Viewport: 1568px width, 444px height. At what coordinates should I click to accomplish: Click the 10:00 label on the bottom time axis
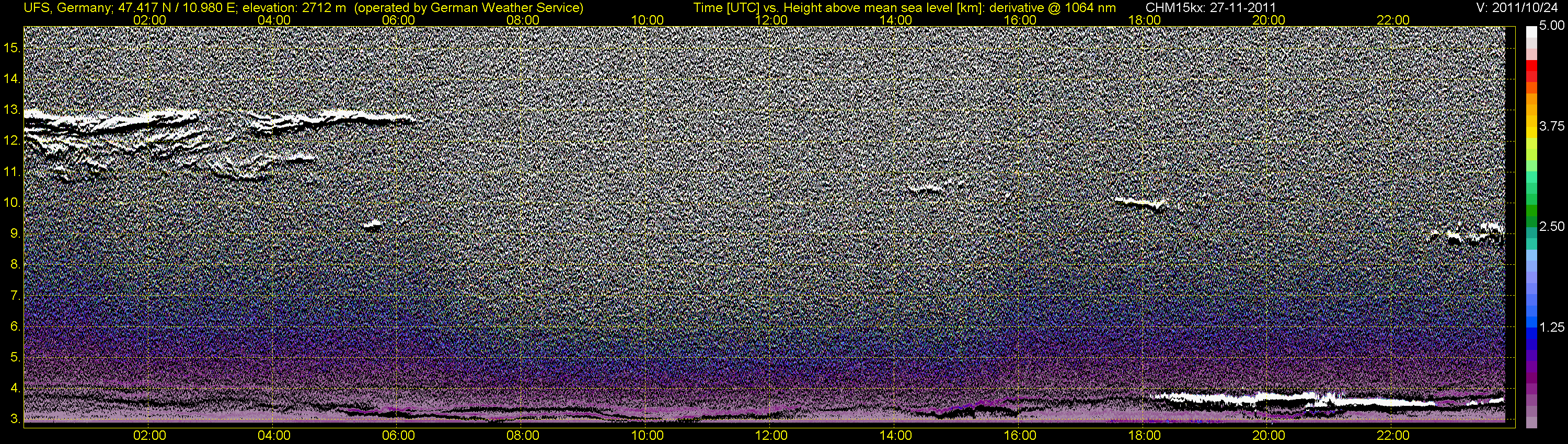pos(647,436)
